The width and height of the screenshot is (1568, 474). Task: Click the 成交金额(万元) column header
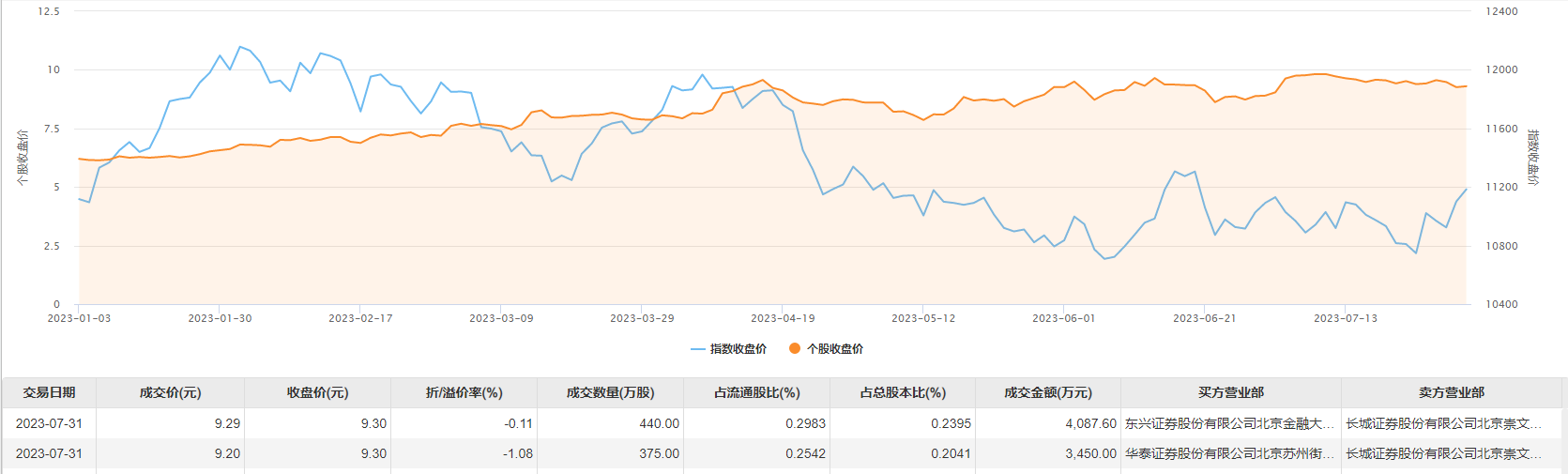1047,393
